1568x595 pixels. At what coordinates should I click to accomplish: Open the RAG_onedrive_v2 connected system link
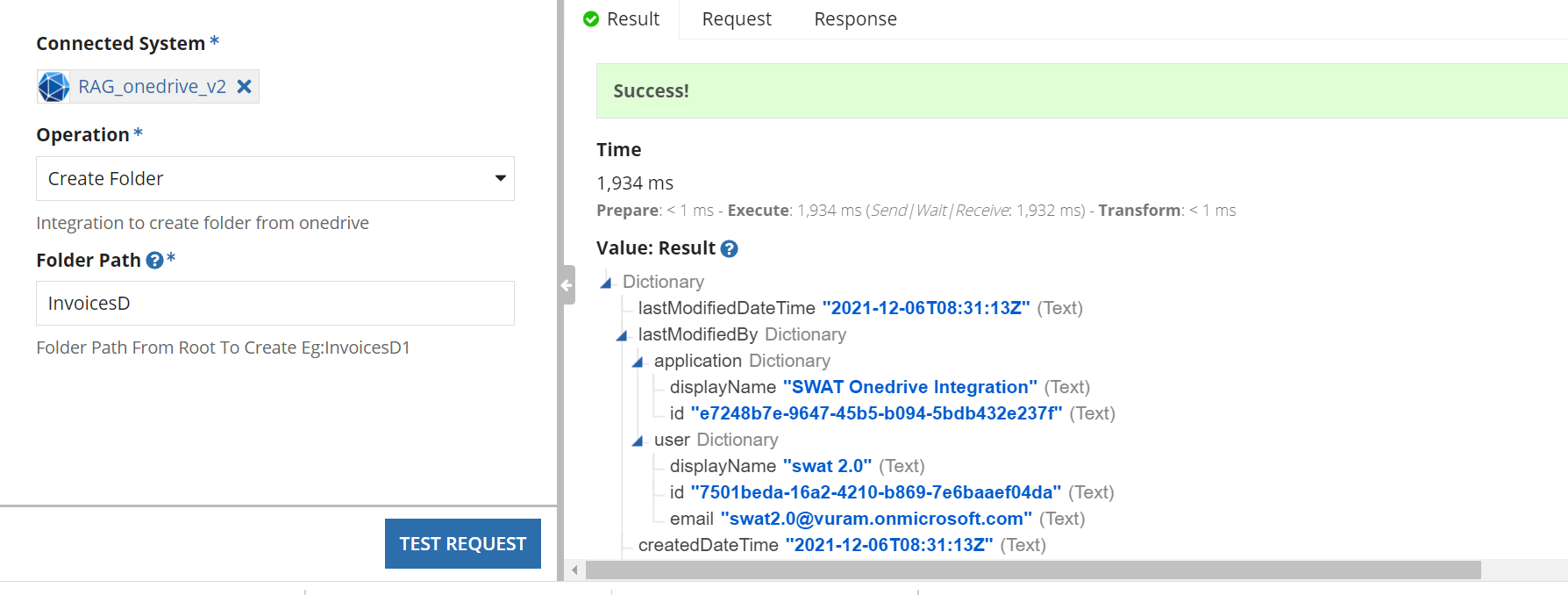(152, 86)
